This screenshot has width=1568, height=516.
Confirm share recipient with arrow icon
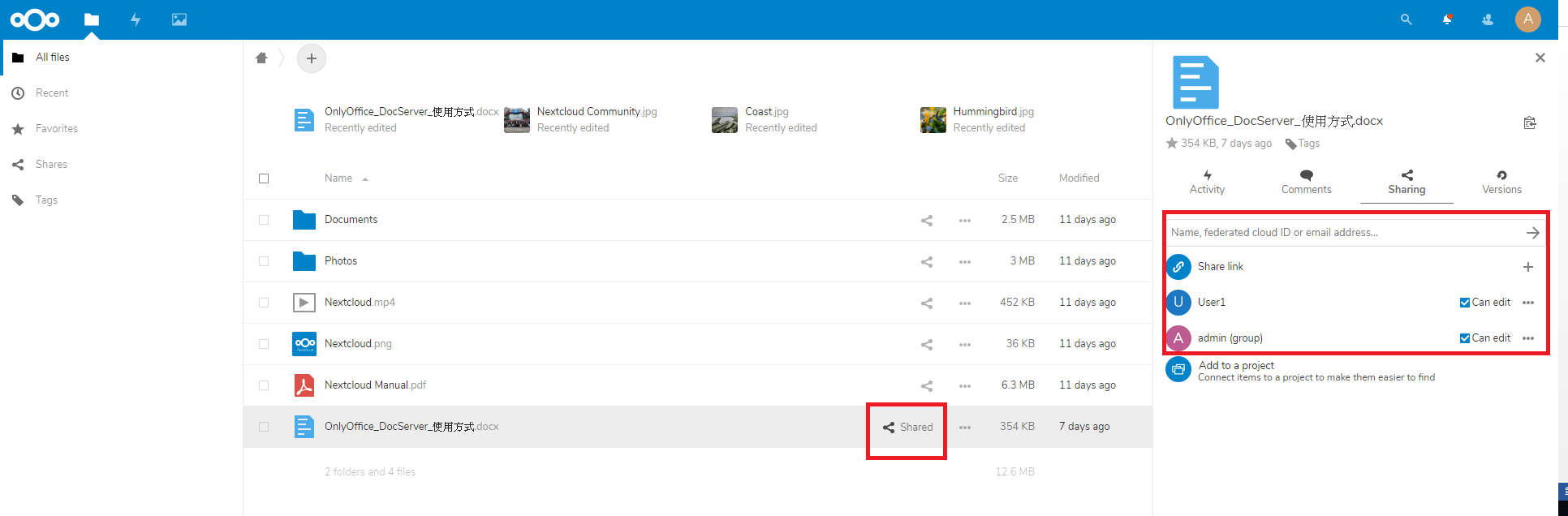click(x=1533, y=233)
